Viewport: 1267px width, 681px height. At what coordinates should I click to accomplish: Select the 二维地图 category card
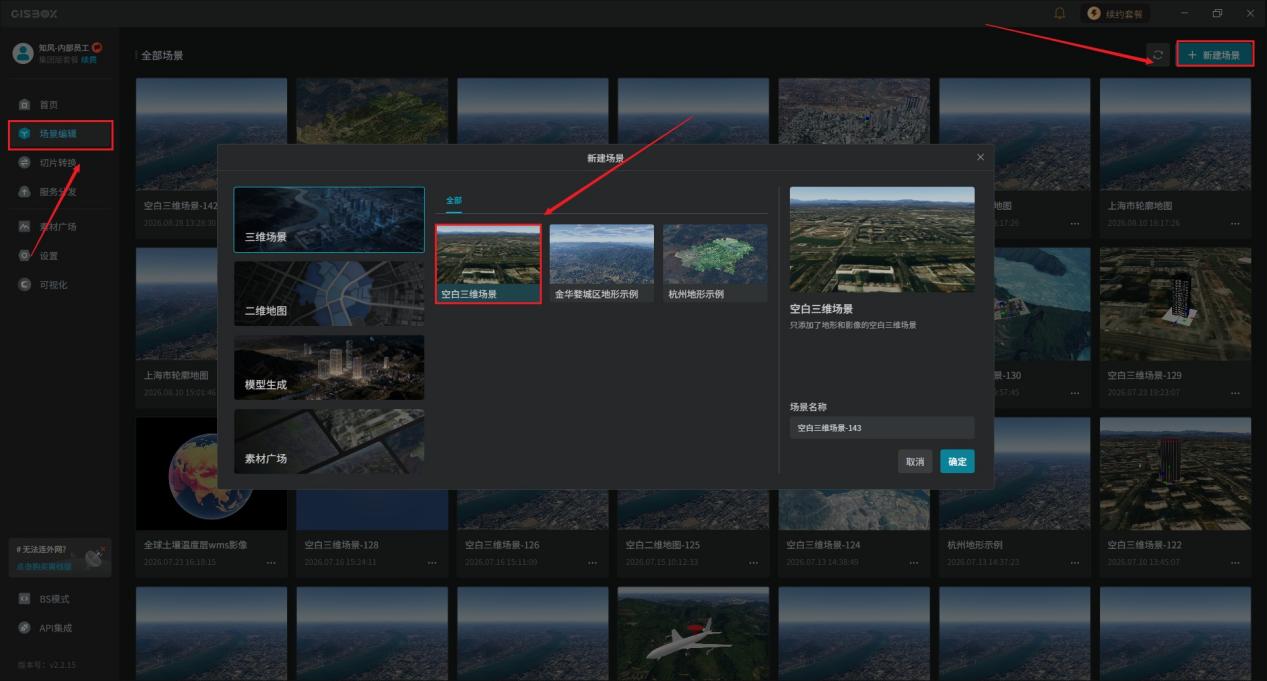point(329,294)
